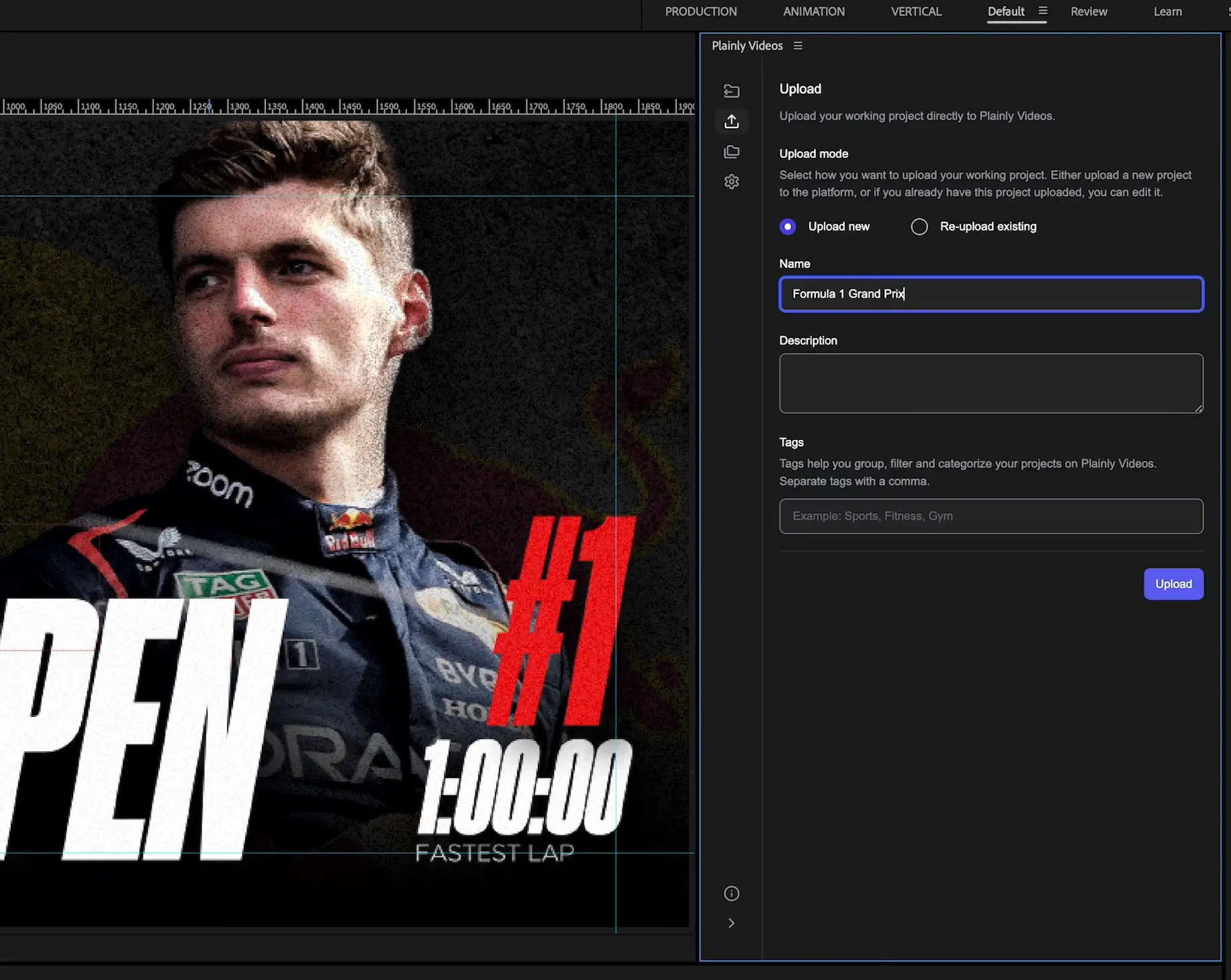Open the Plainly Videos panel hamburger menu
Screen dimensions: 1231x980
click(x=798, y=46)
